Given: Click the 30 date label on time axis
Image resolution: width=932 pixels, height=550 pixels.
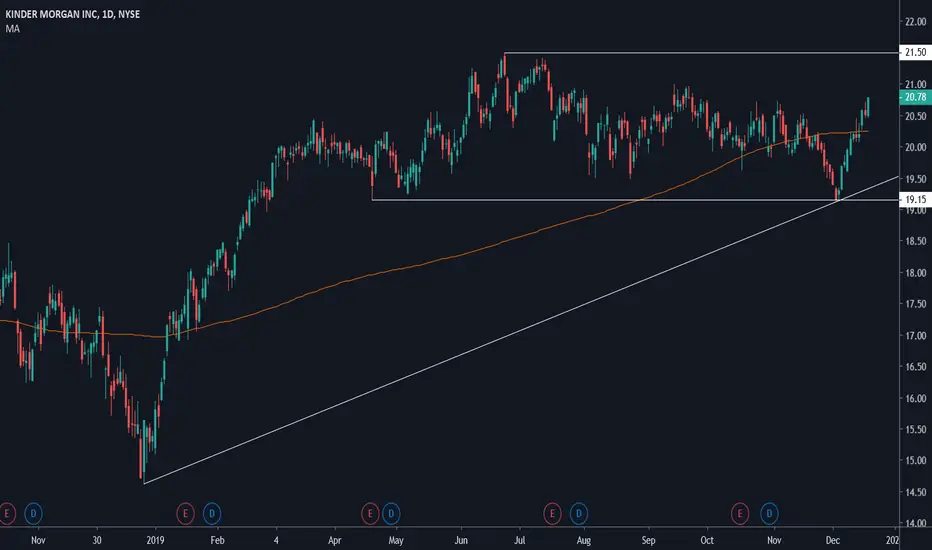Looking at the screenshot, I should tap(97, 540).
